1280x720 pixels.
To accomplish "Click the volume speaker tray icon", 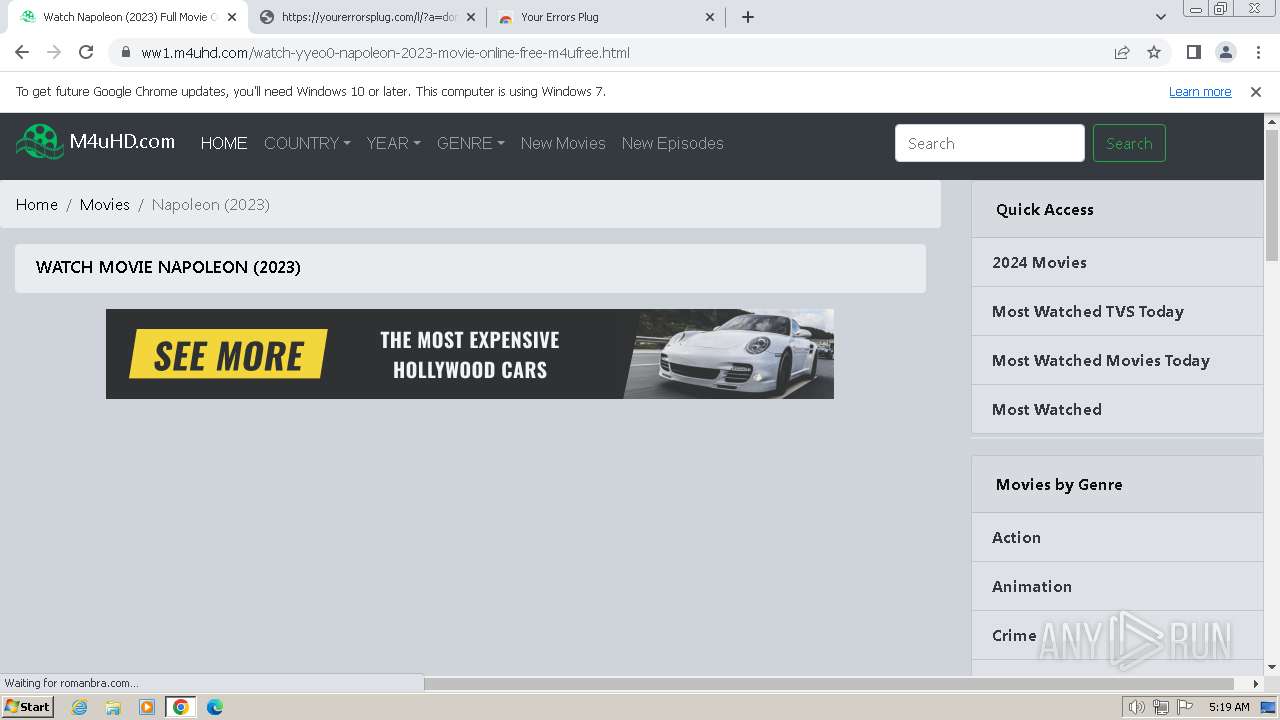I will pos(1136,707).
